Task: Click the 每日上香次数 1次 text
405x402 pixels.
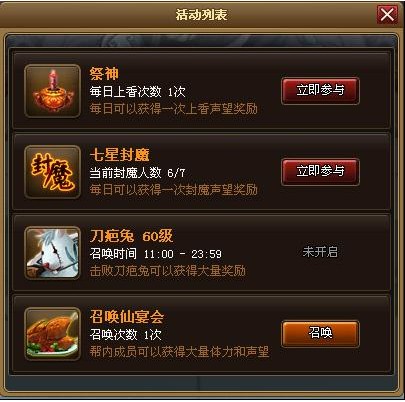Action: coord(137,91)
